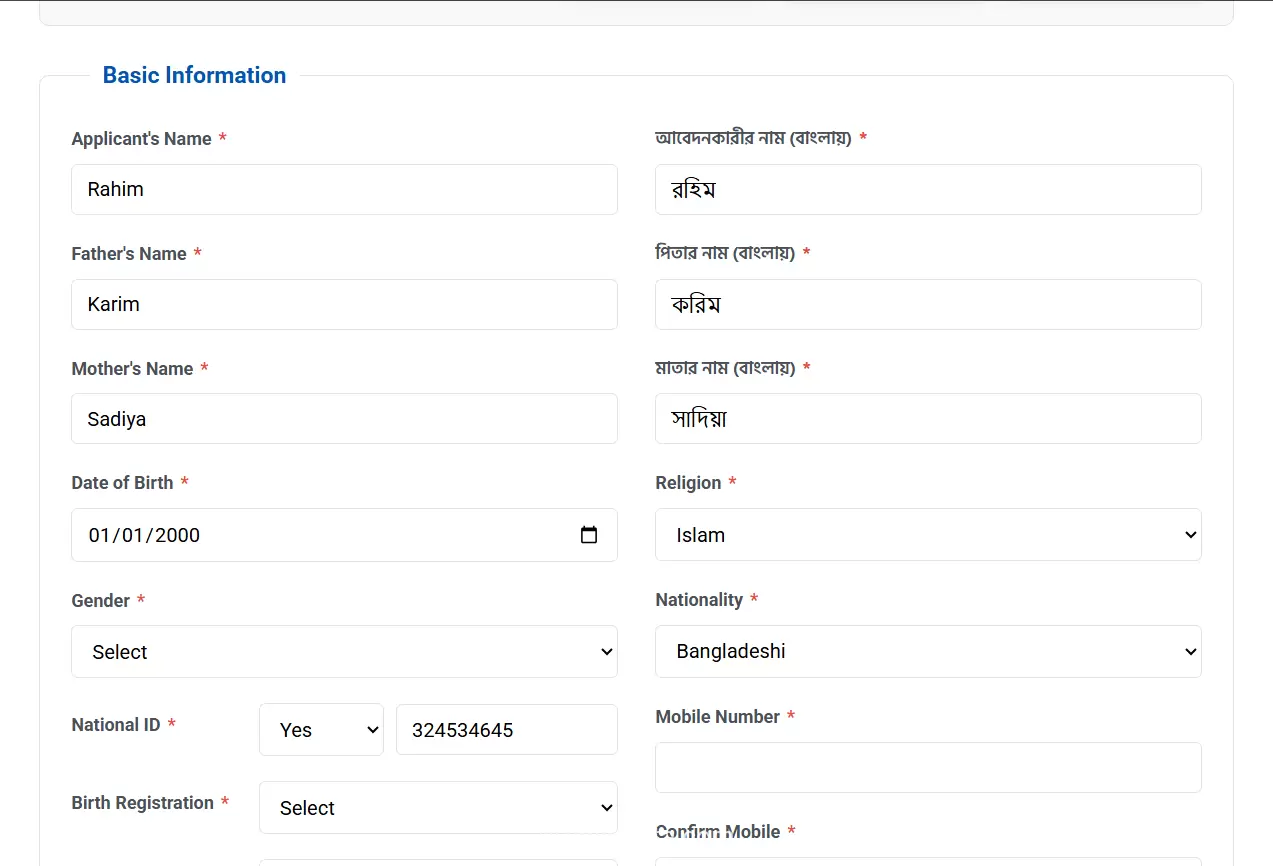Viewport: 1273px width, 866px height.
Task: Click the Father's Name field containing Karim
Action: tap(344, 304)
